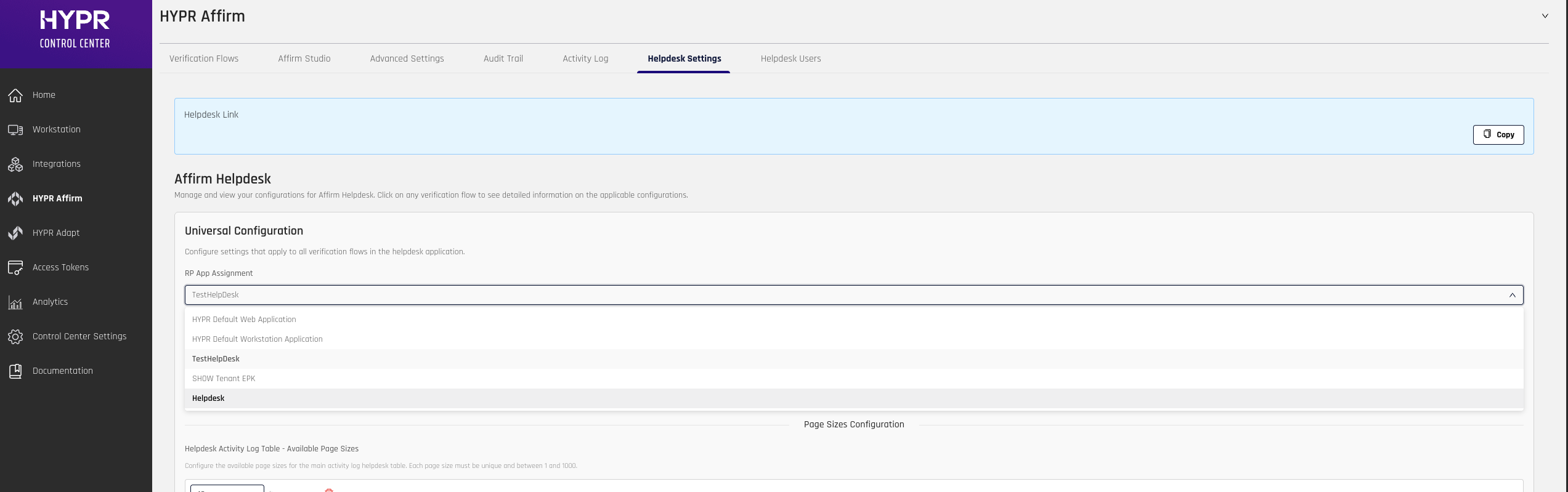This screenshot has height=492, width=1568.
Task: Choose HYPR Default Web Application option
Action: tap(854, 319)
